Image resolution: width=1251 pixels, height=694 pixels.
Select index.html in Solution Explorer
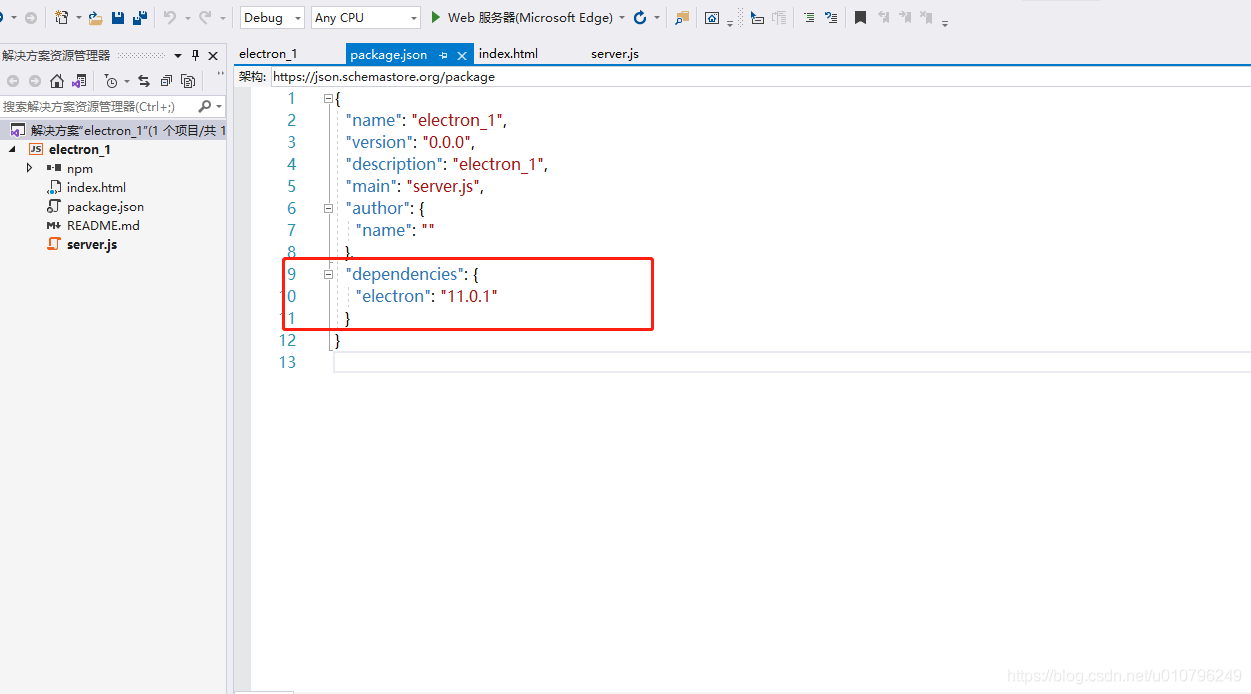pos(96,187)
